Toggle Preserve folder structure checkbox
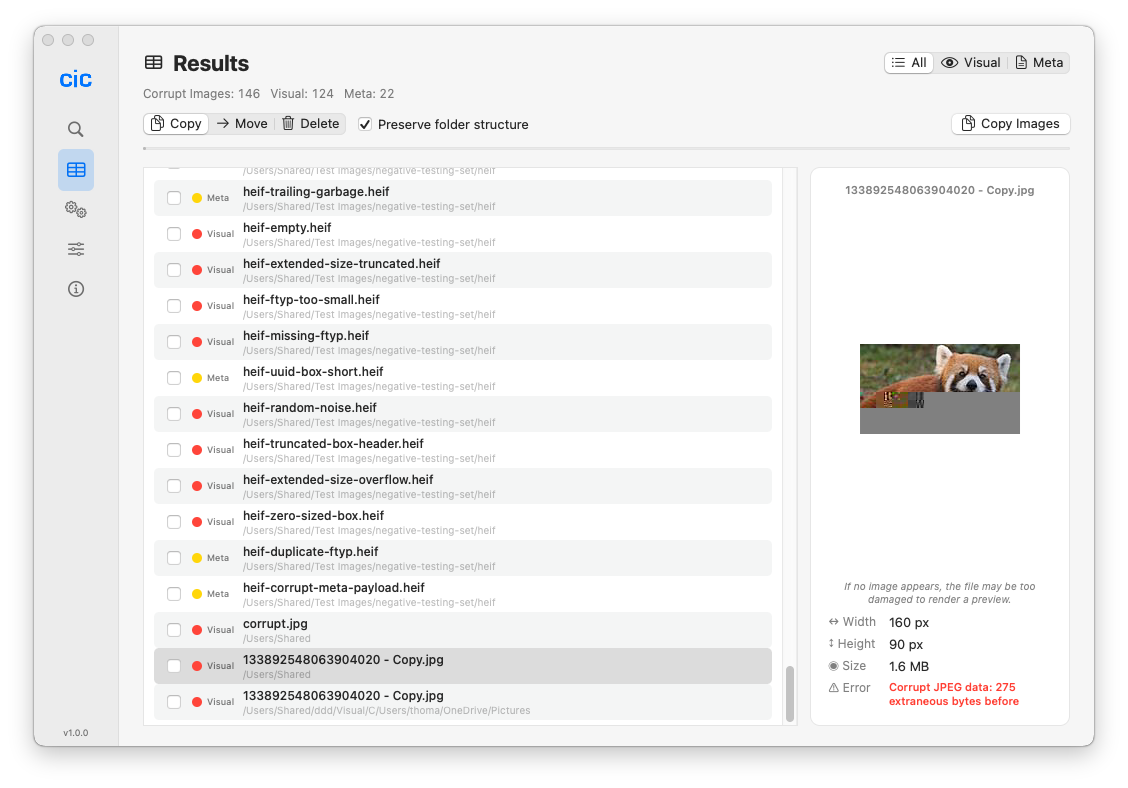The height and width of the screenshot is (788, 1128). point(366,124)
